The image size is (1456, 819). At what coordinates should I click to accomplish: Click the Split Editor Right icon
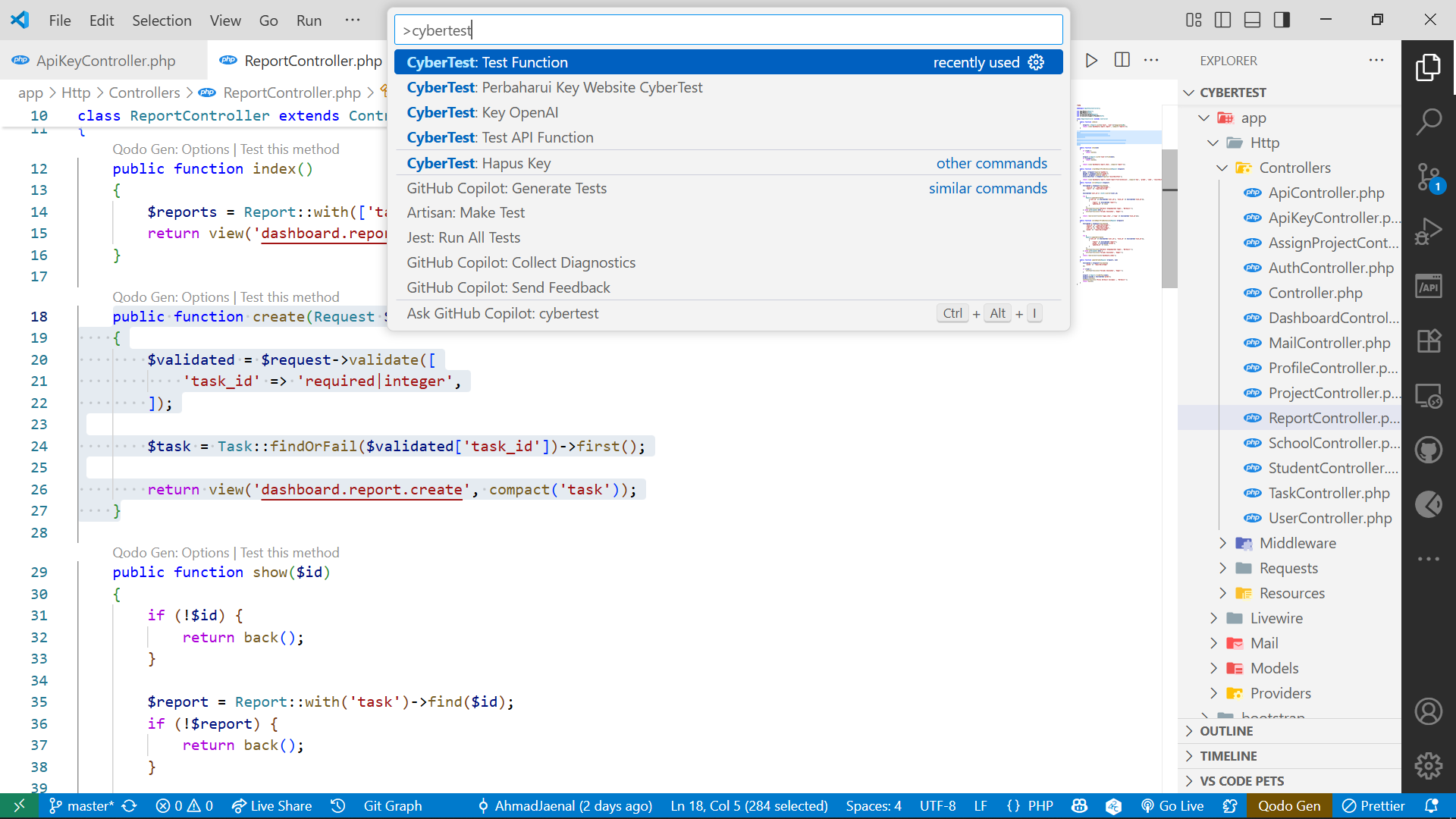point(1122,61)
